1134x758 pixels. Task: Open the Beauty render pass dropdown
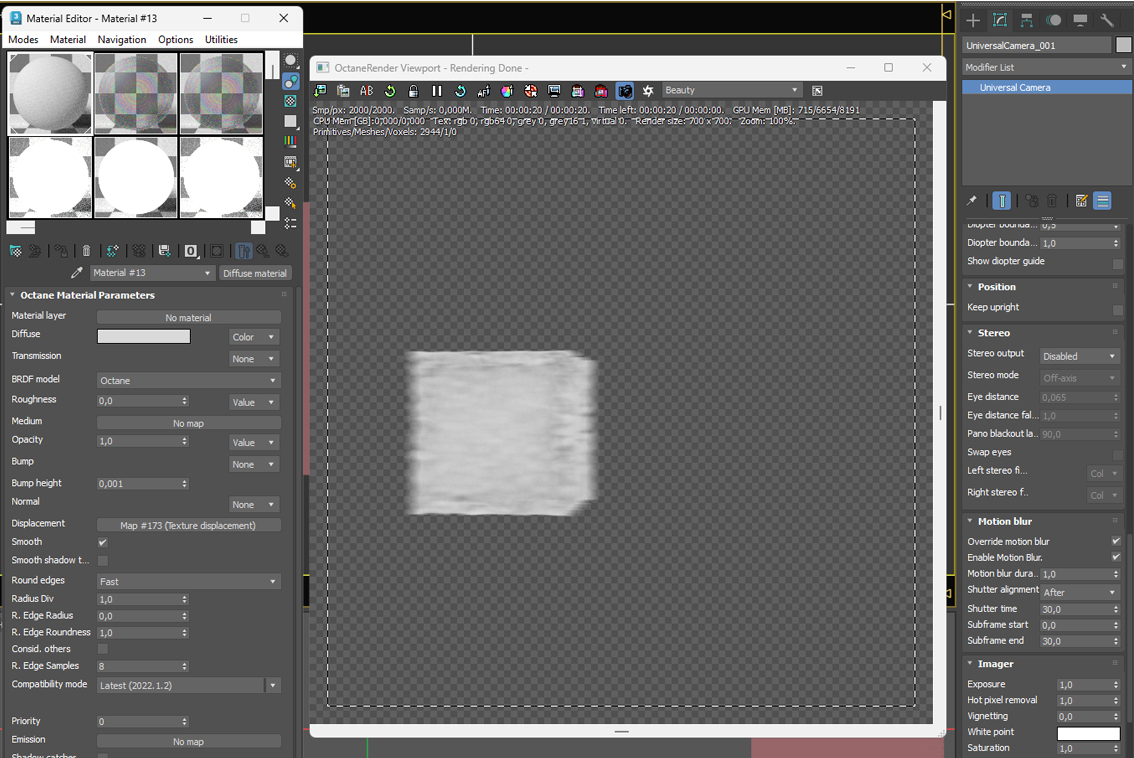[x=731, y=90]
